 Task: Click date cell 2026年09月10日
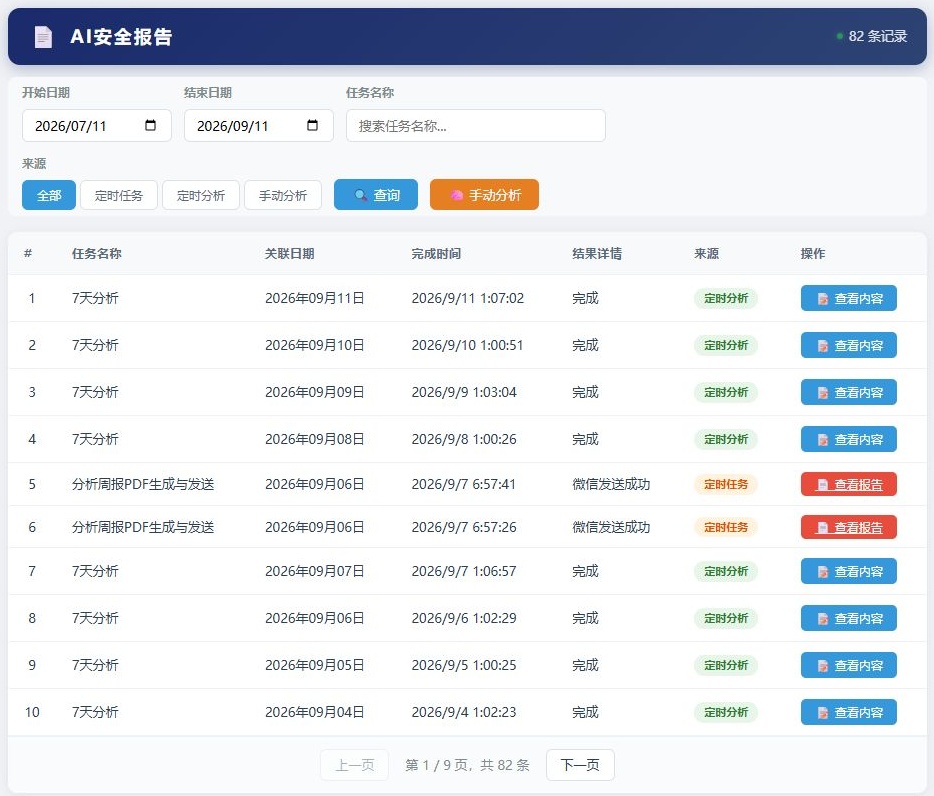point(315,345)
